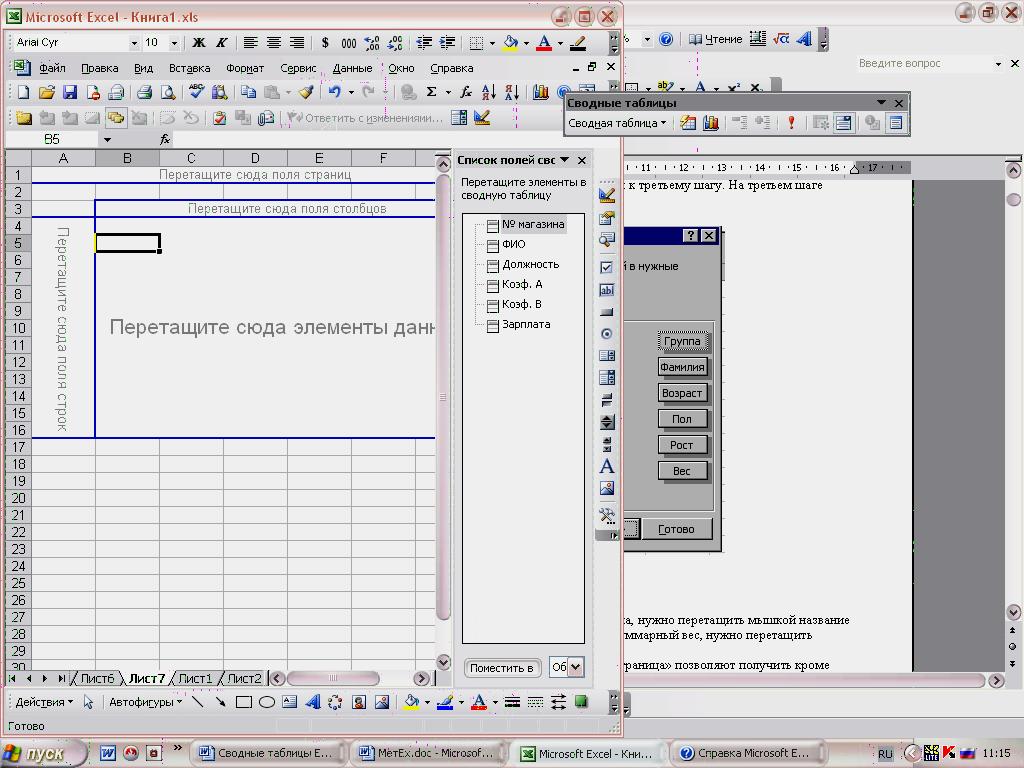The width and height of the screenshot is (1024, 768).
Task: Open the Файл menu
Action: pos(52,68)
